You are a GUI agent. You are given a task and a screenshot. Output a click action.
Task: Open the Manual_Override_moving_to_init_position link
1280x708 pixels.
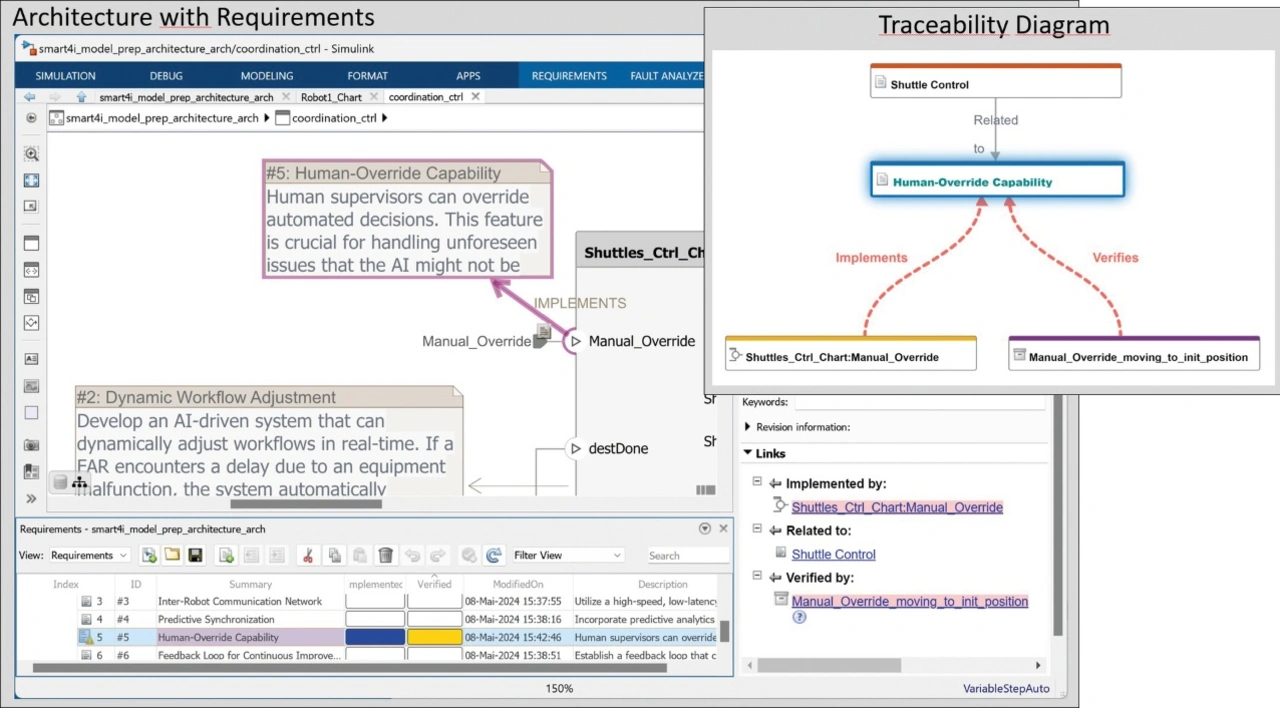[x=909, y=601]
